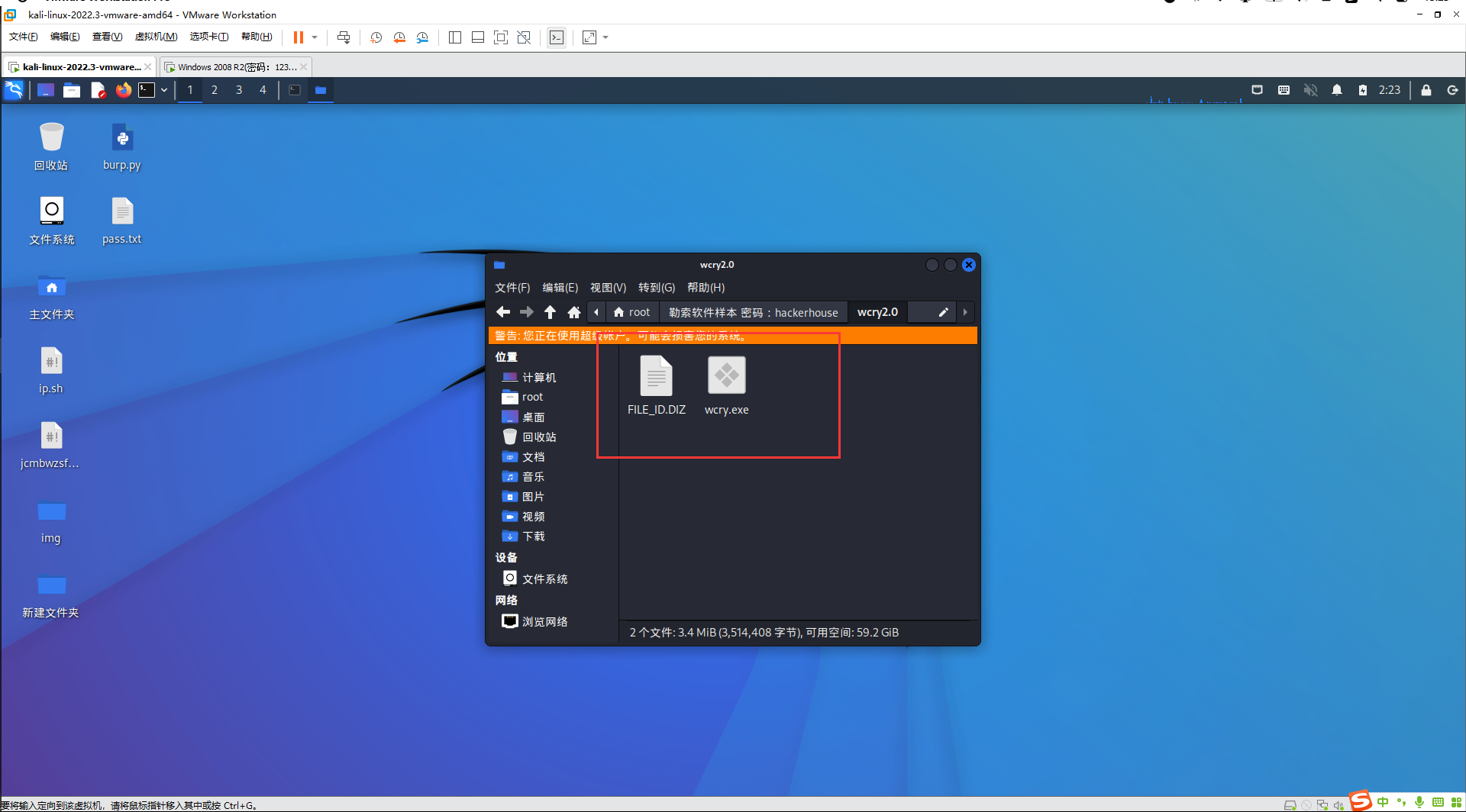Screen dimensions: 1466x812
Task: Switch to workspace 2
Action: 215,90
